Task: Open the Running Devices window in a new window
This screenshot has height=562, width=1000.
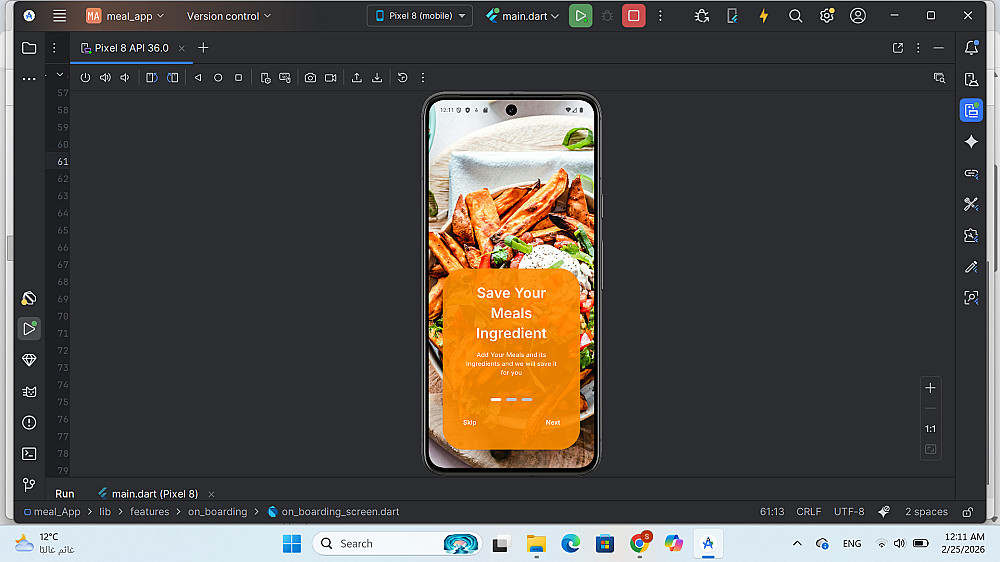Action: pyautogui.click(x=897, y=48)
